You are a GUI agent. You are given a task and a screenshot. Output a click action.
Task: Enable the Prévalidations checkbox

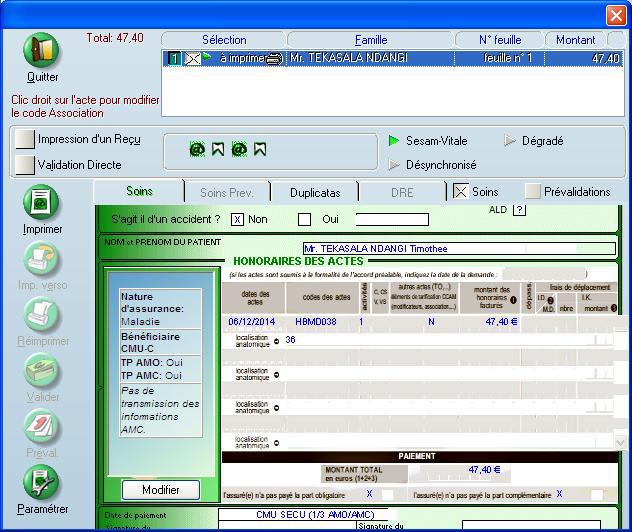(x=533, y=191)
